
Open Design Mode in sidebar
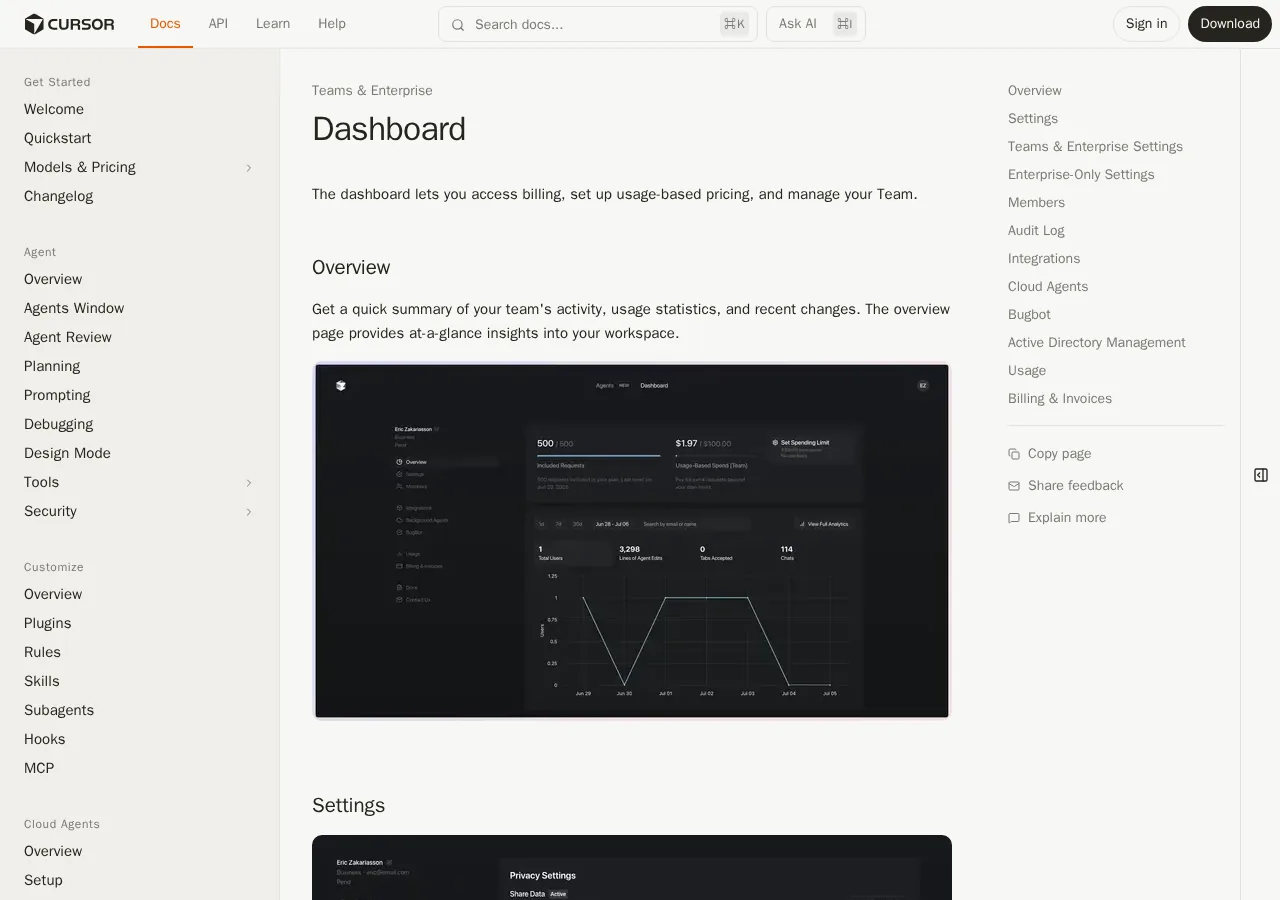(67, 453)
